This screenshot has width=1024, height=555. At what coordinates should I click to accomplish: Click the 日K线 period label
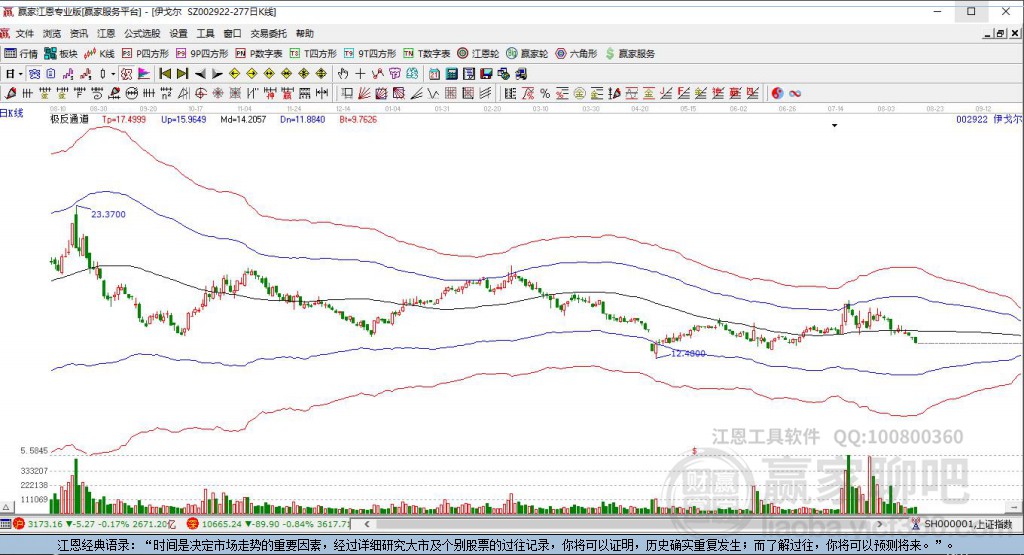[x=12, y=113]
